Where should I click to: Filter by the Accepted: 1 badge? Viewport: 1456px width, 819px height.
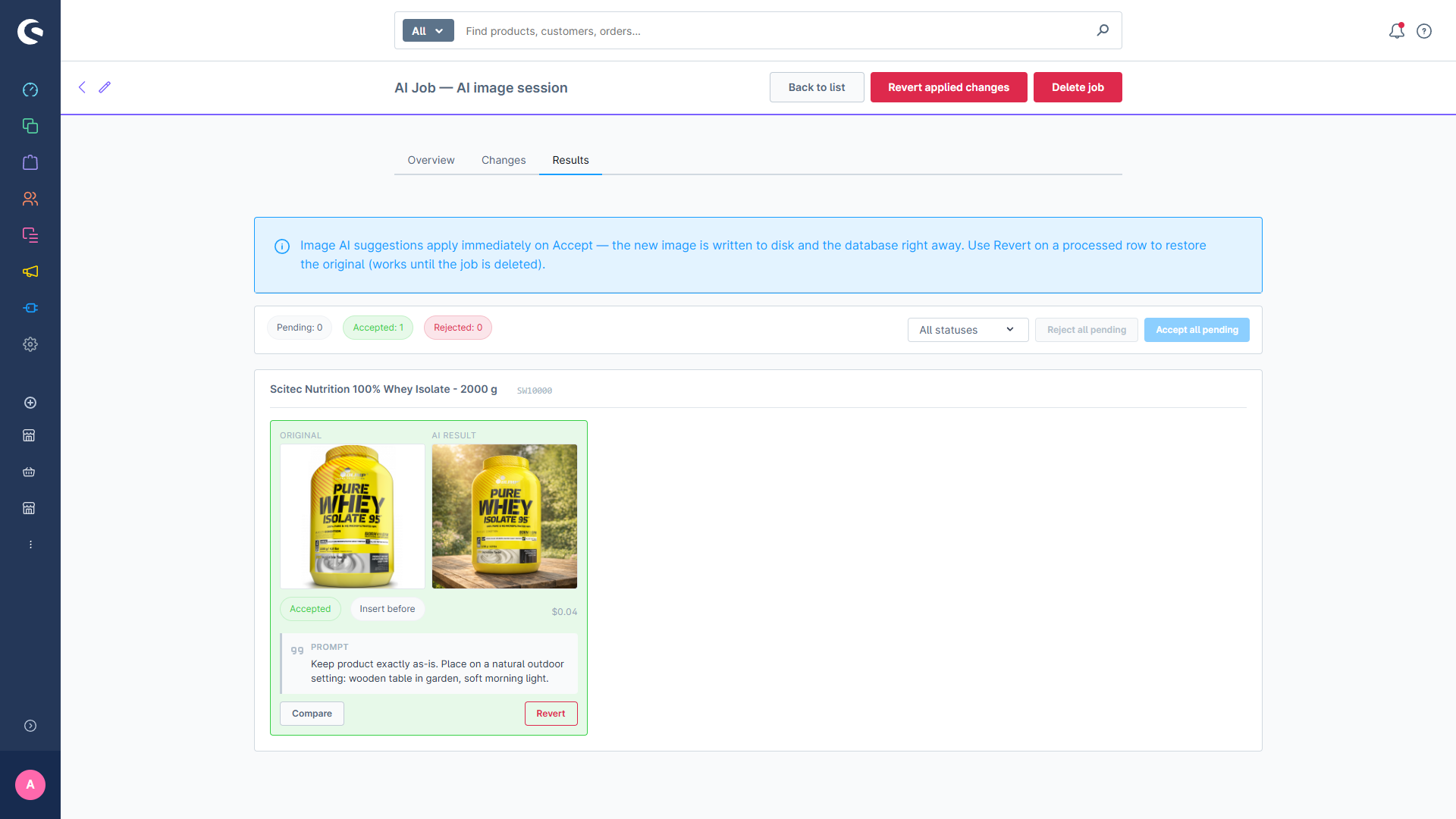coord(378,328)
